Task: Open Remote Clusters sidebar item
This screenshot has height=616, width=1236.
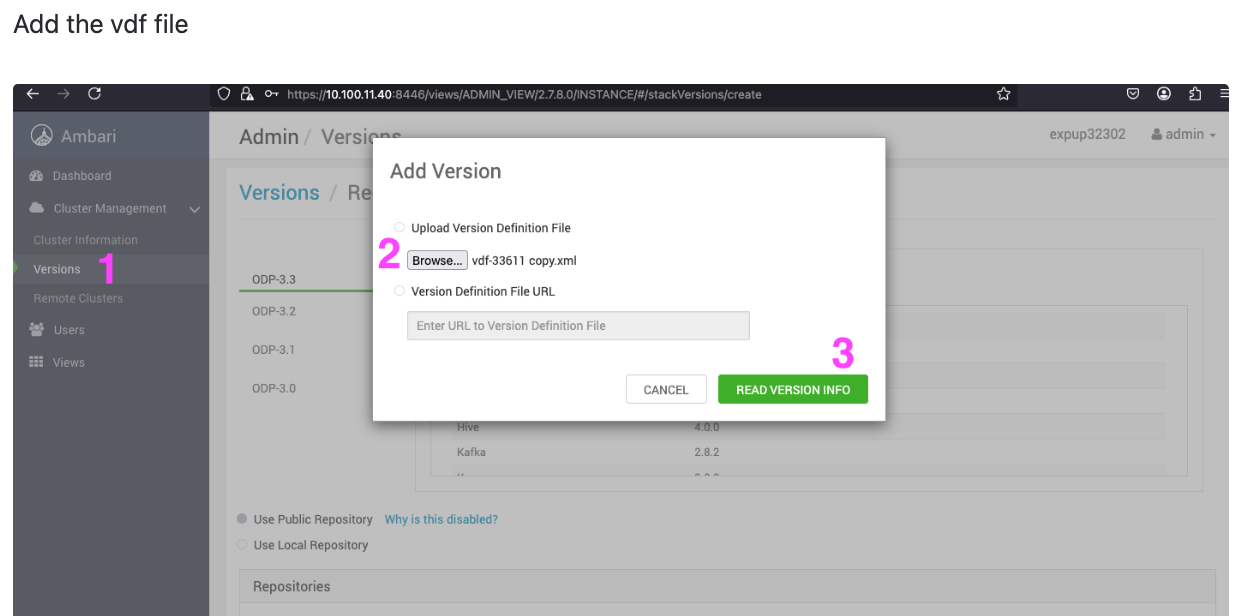Action: pos(78,298)
